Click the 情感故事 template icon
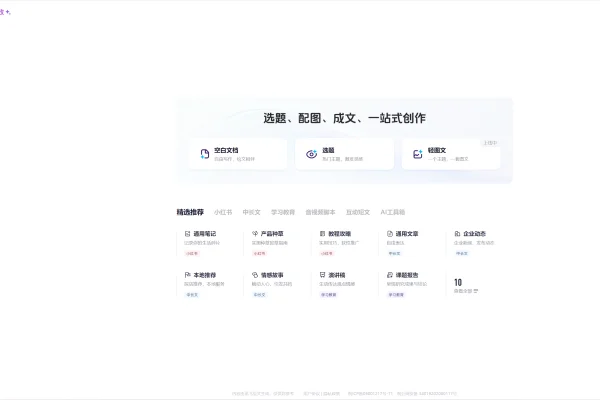 (x=255, y=275)
